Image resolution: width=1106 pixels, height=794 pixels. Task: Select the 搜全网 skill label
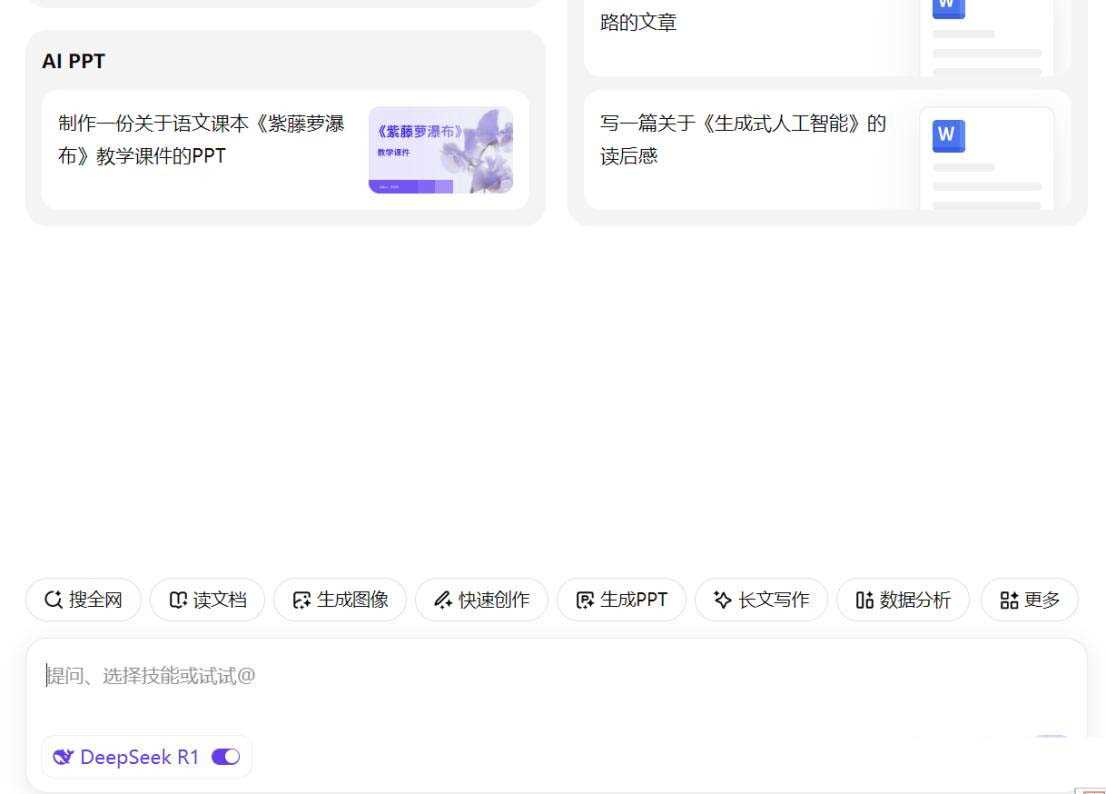(95, 600)
